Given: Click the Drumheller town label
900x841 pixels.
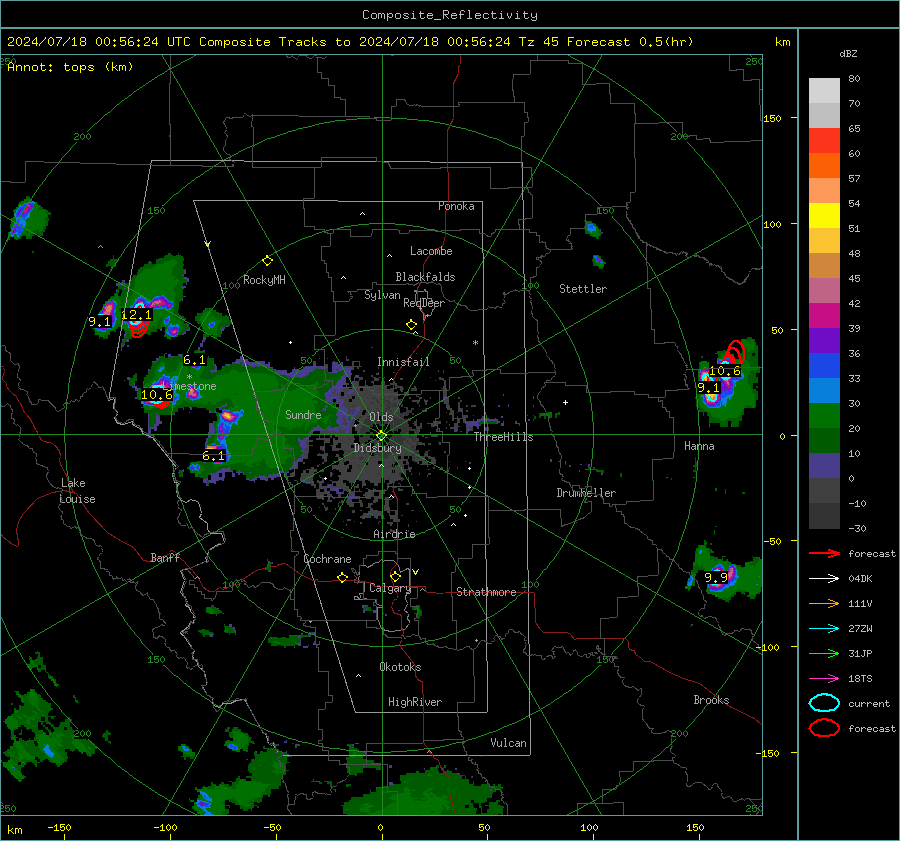Looking at the screenshot, I should coord(586,493).
